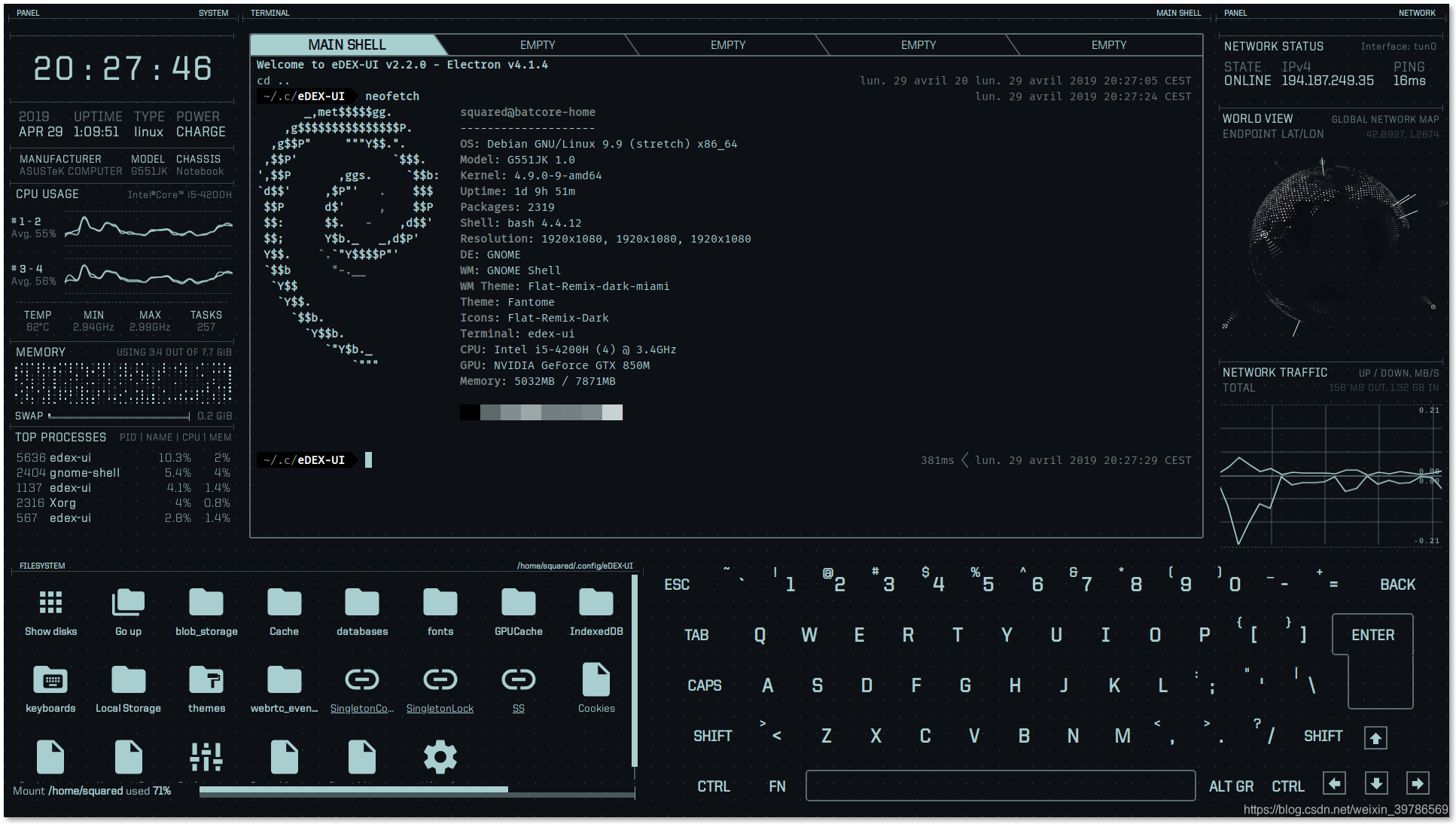Click the M key on the keyboard

1122,736
